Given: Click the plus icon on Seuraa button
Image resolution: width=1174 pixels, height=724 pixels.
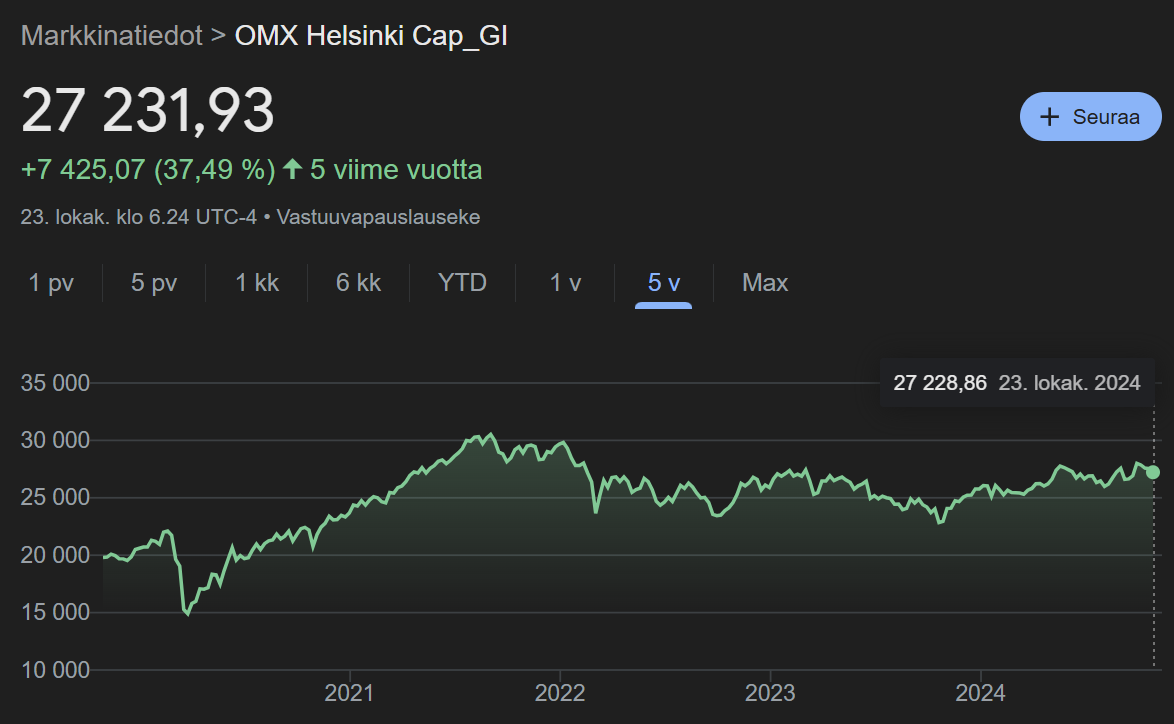Looking at the screenshot, I should point(1050,117).
